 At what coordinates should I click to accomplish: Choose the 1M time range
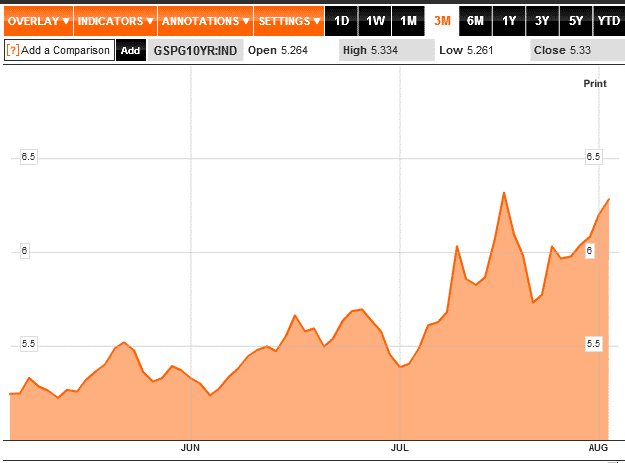tap(408, 20)
